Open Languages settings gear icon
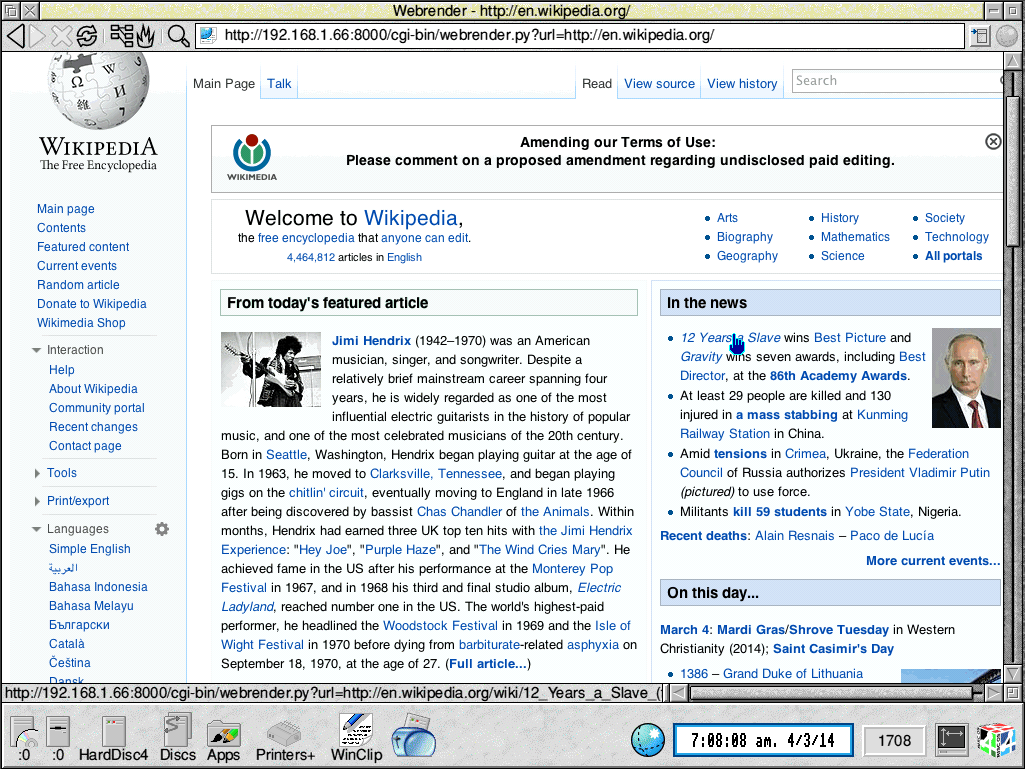Viewport: 1025px width, 769px height. 161,529
